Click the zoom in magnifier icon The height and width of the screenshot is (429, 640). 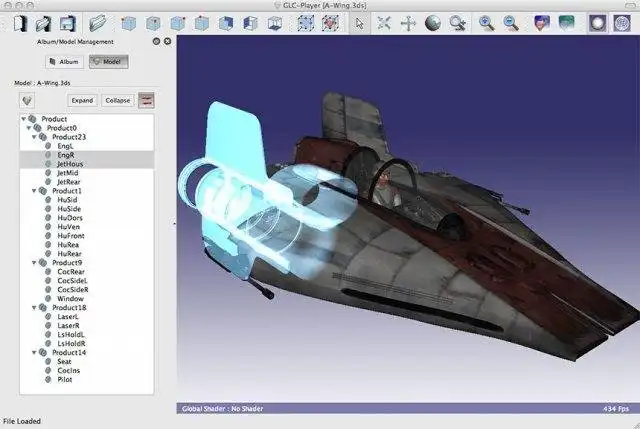[487, 22]
